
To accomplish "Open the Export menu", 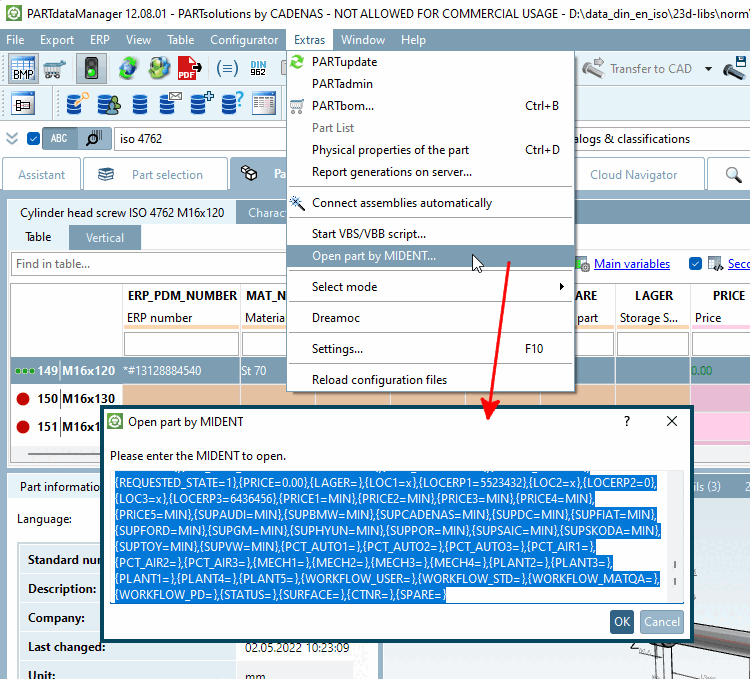I will [x=57, y=40].
